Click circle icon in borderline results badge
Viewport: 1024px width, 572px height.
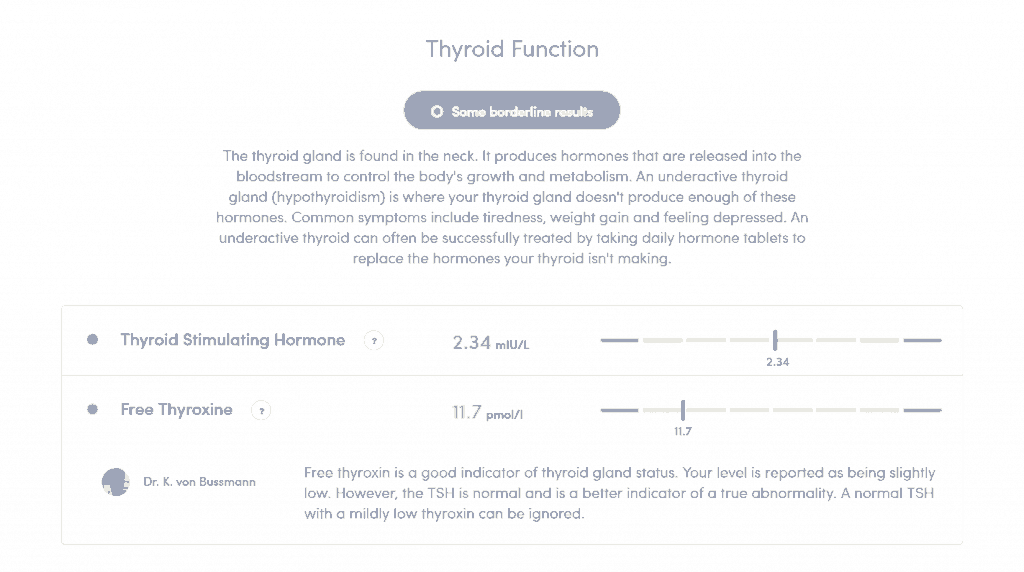tap(437, 112)
